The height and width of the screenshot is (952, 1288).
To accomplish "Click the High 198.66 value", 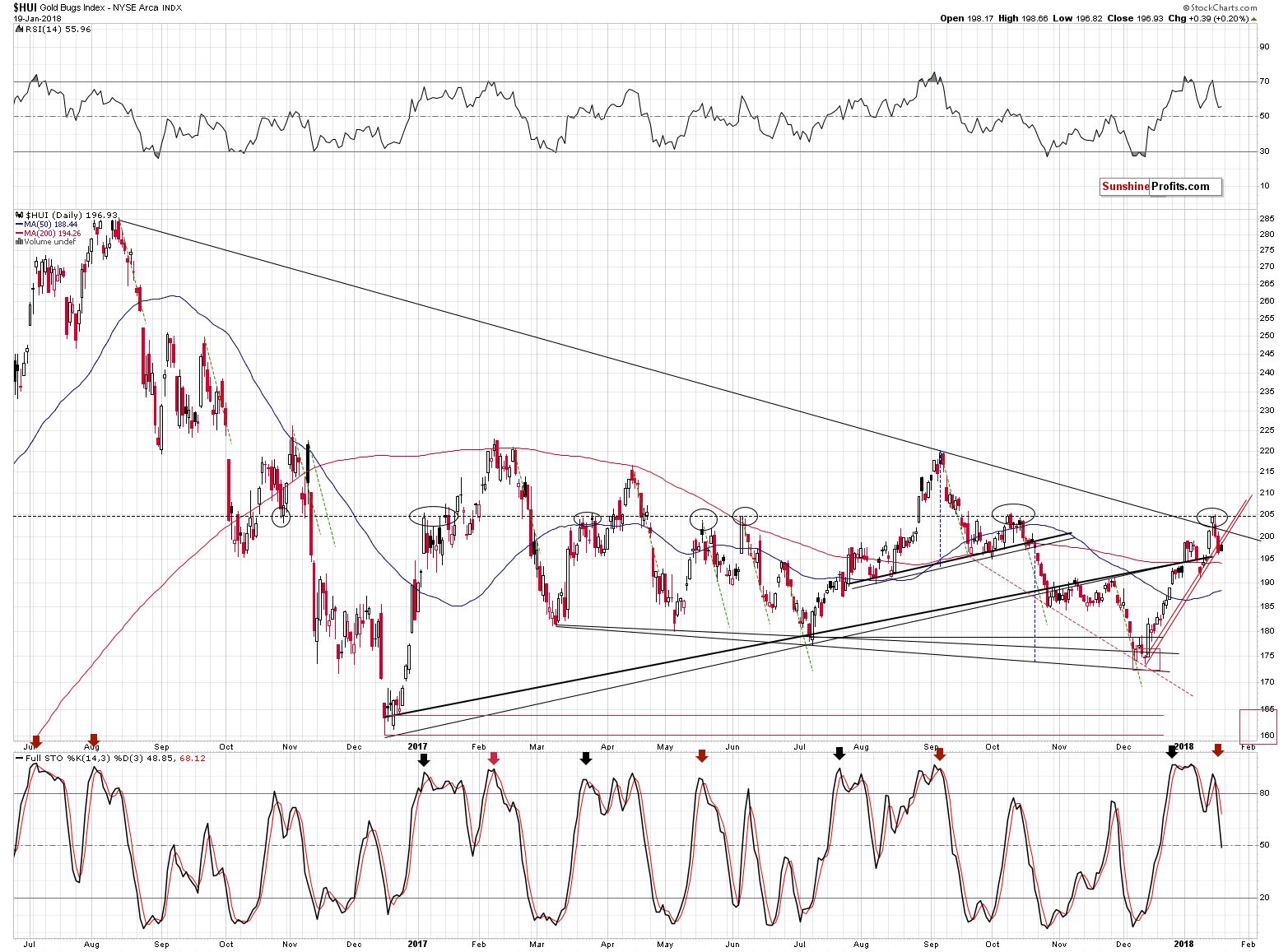I will coord(1023,18).
